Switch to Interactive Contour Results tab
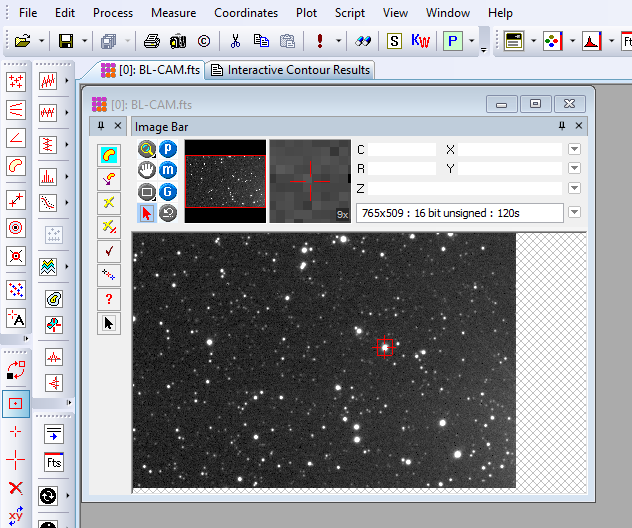The height and width of the screenshot is (528, 632). [x=290, y=70]
